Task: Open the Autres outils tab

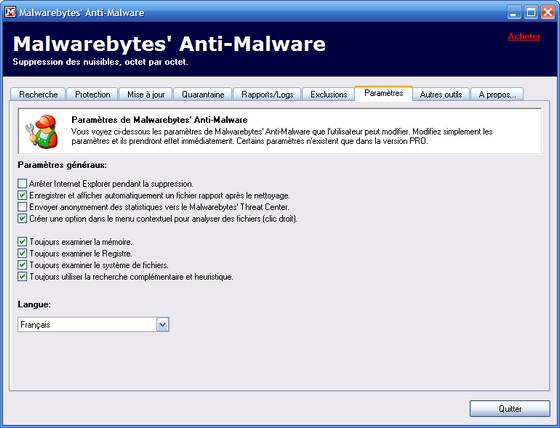Action: [x=441, y=94]
